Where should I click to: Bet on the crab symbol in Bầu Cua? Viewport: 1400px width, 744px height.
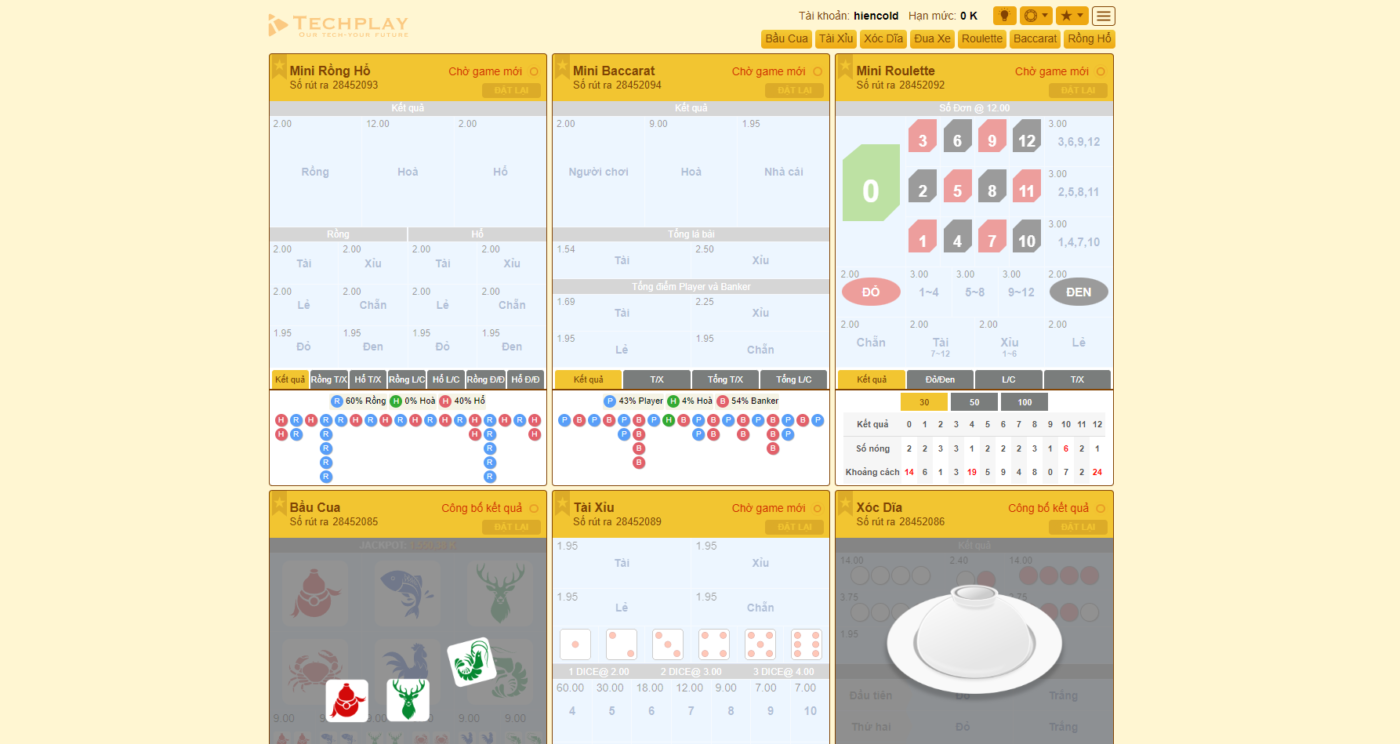tap(315, 672)
